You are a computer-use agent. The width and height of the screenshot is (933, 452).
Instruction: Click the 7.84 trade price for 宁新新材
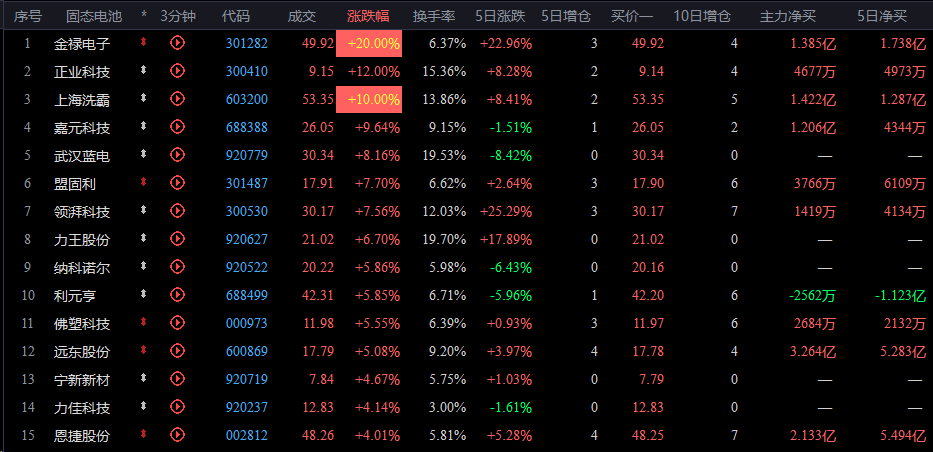click(321, 379)
